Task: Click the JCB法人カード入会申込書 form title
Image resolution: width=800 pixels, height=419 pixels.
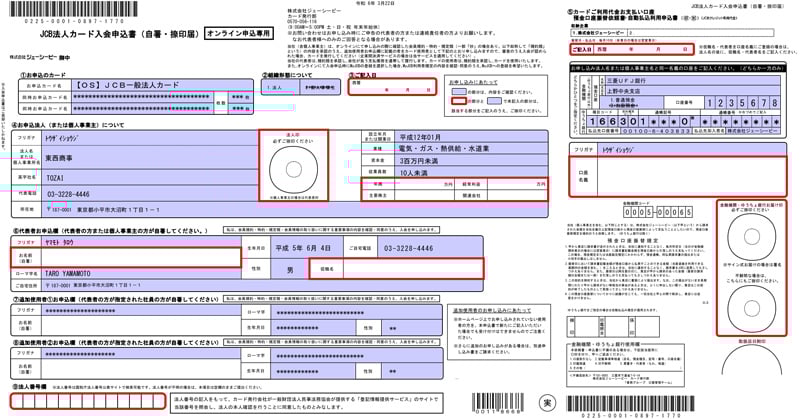Action: pyautogui.click(x=119, y=34)
